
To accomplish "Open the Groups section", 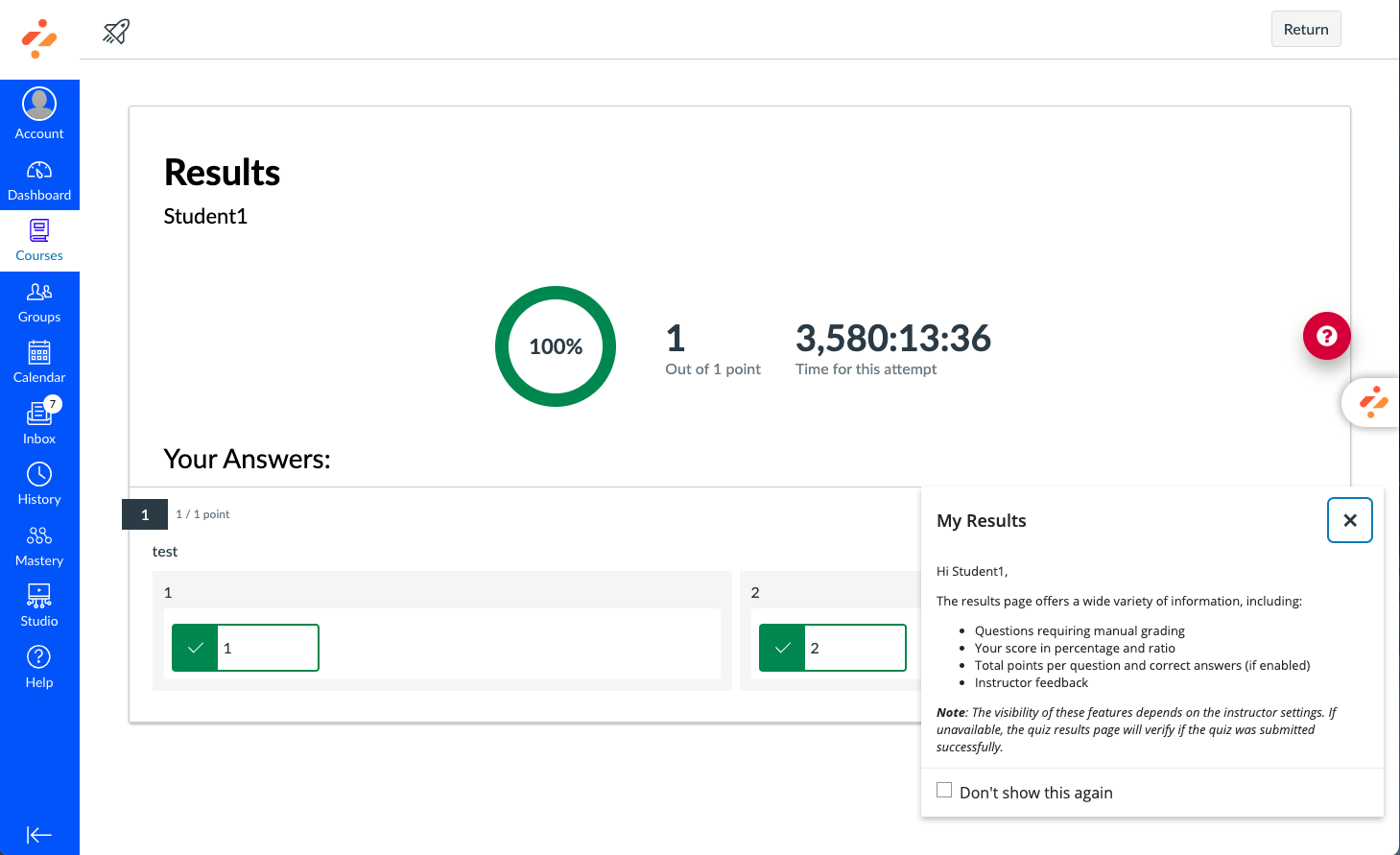I will 39,302.
